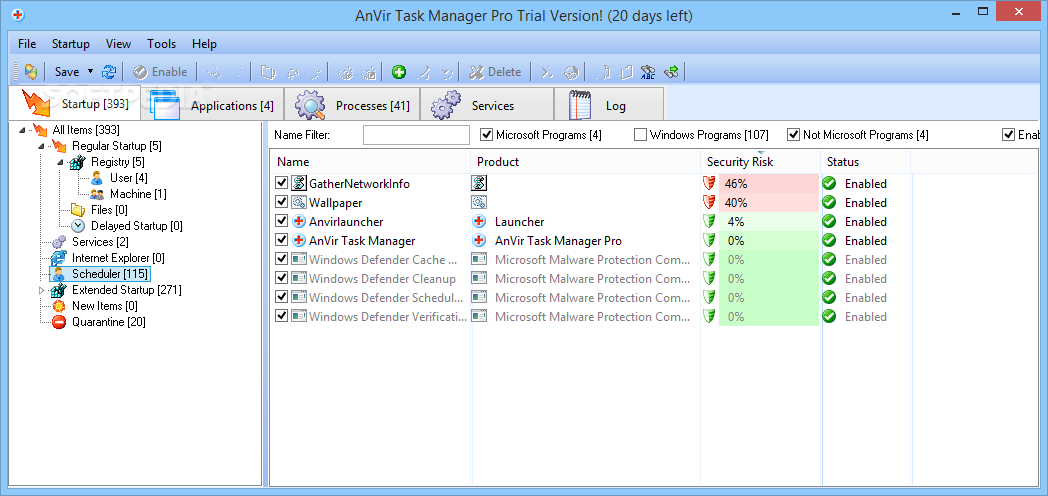
Task: Untick the Wallpaper startup checkbox
Action: pyautogui.click(x=281, y=202)
